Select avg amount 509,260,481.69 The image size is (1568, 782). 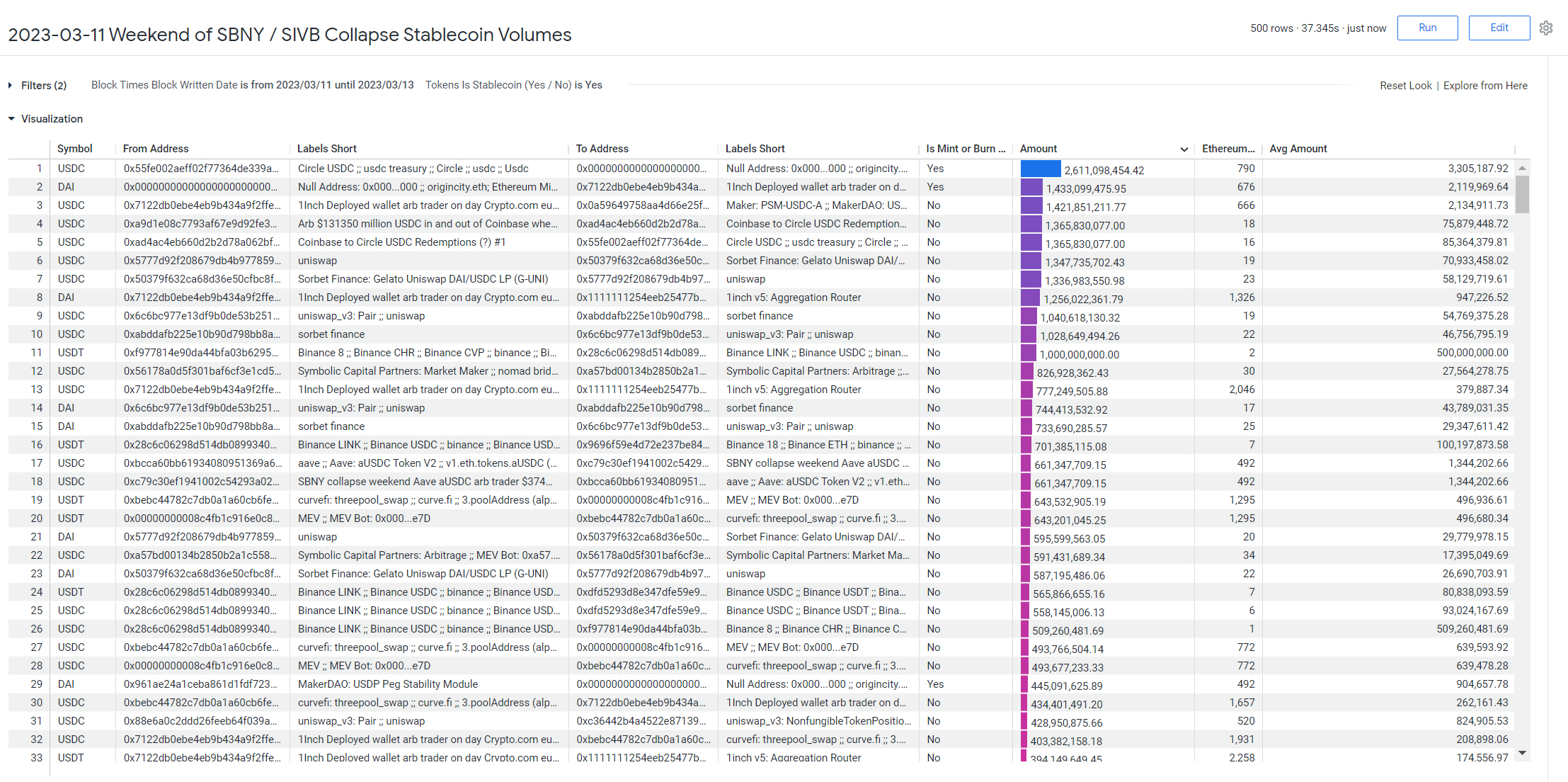pyautogui.click(x=1472, y=629)
